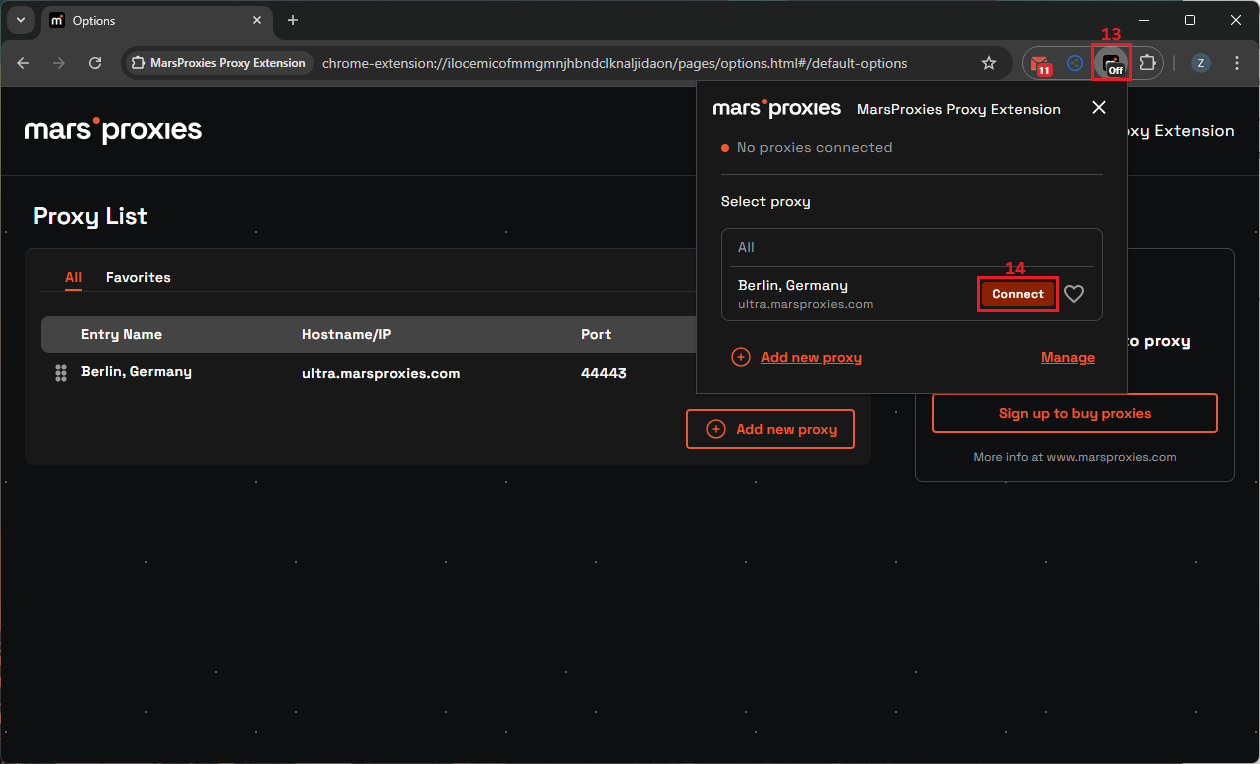Viewport: 1260px width, 764px height.
Task: Open a new browser tab
Action: pyautogui.click(x=293, y=20)
